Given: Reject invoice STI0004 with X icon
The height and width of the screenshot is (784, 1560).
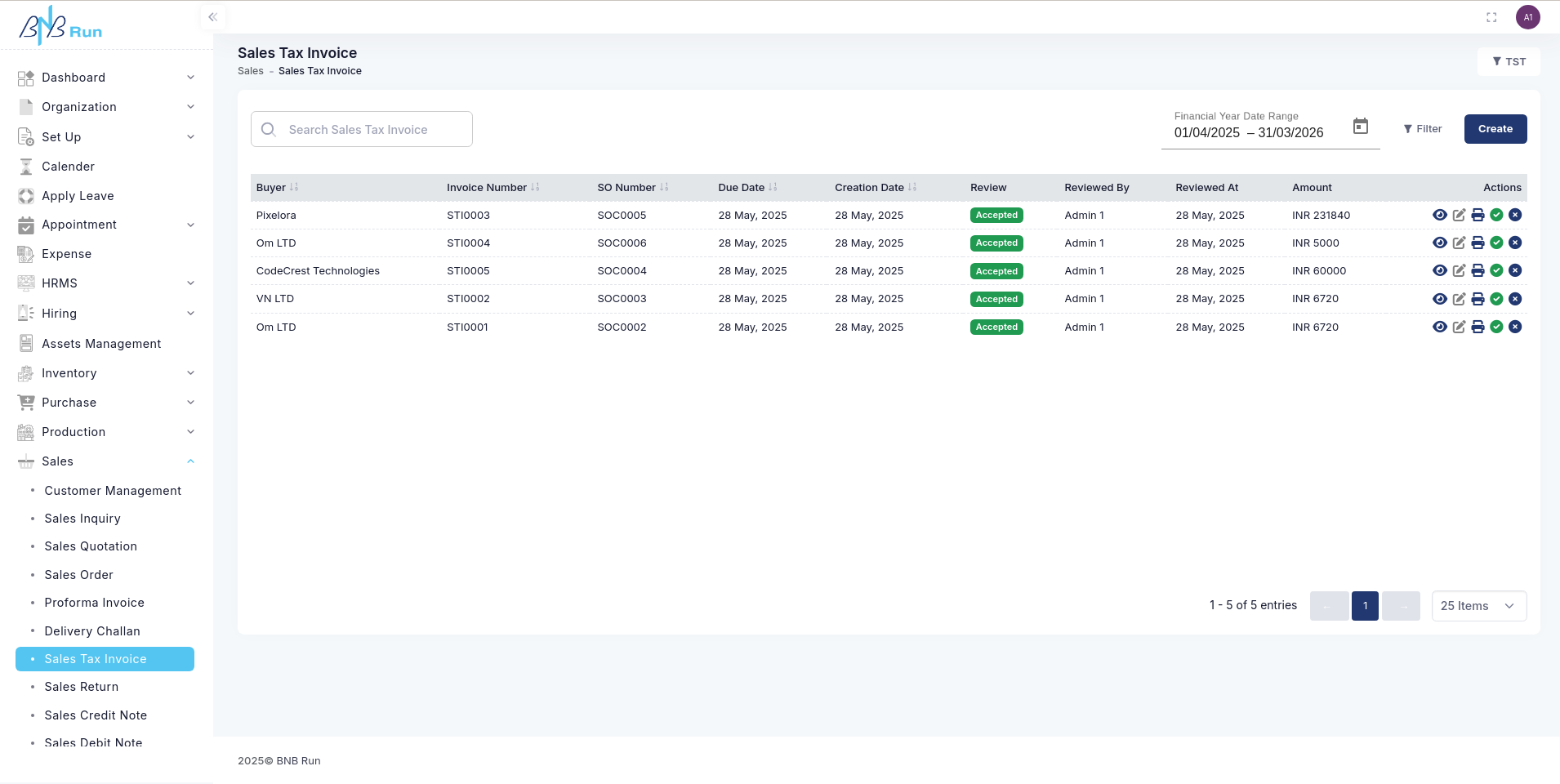Looking at the screenshot, I should click(1515, 243).
